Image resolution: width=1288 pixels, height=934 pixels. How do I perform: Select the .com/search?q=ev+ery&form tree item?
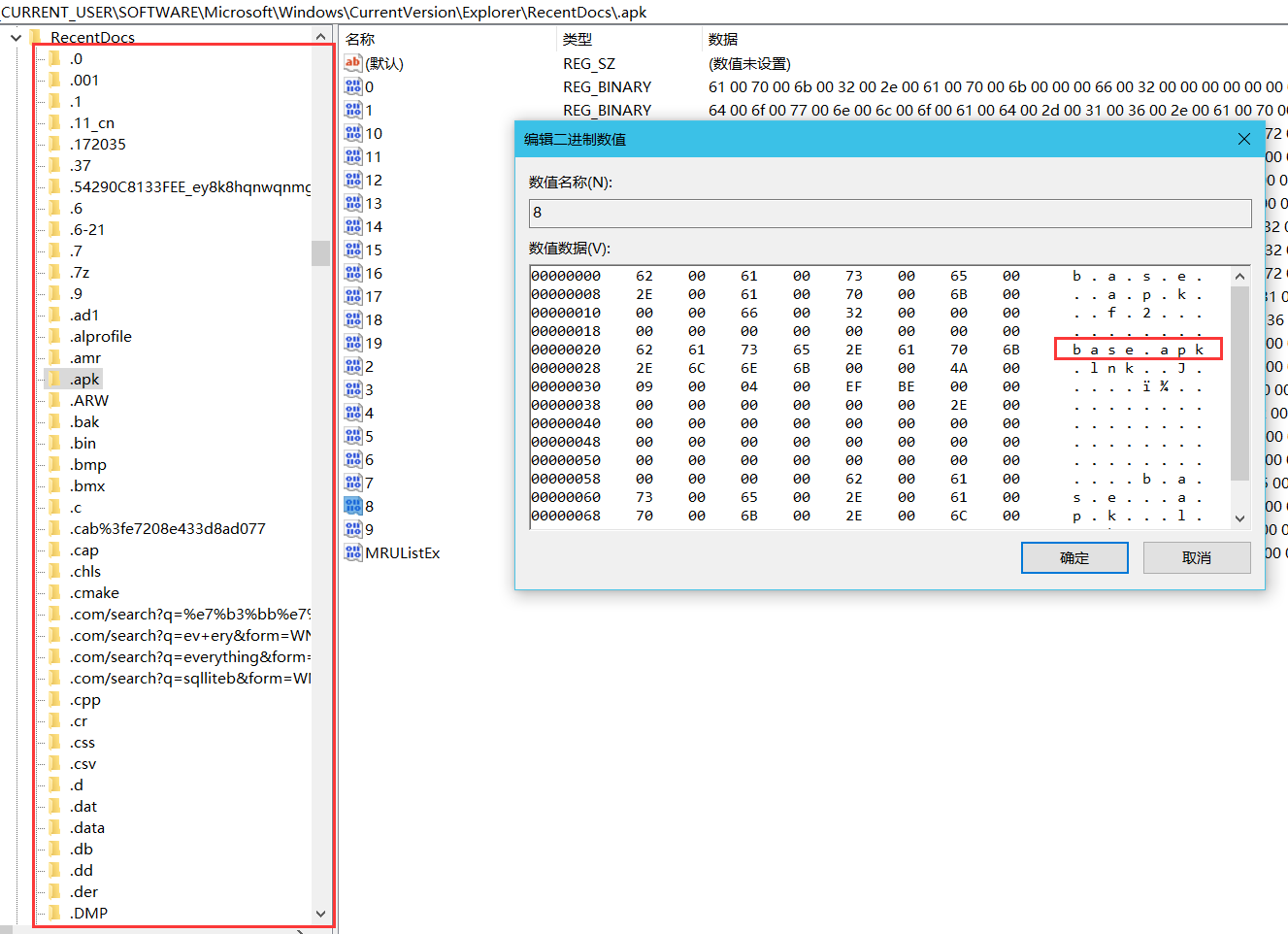coord(190,636)
